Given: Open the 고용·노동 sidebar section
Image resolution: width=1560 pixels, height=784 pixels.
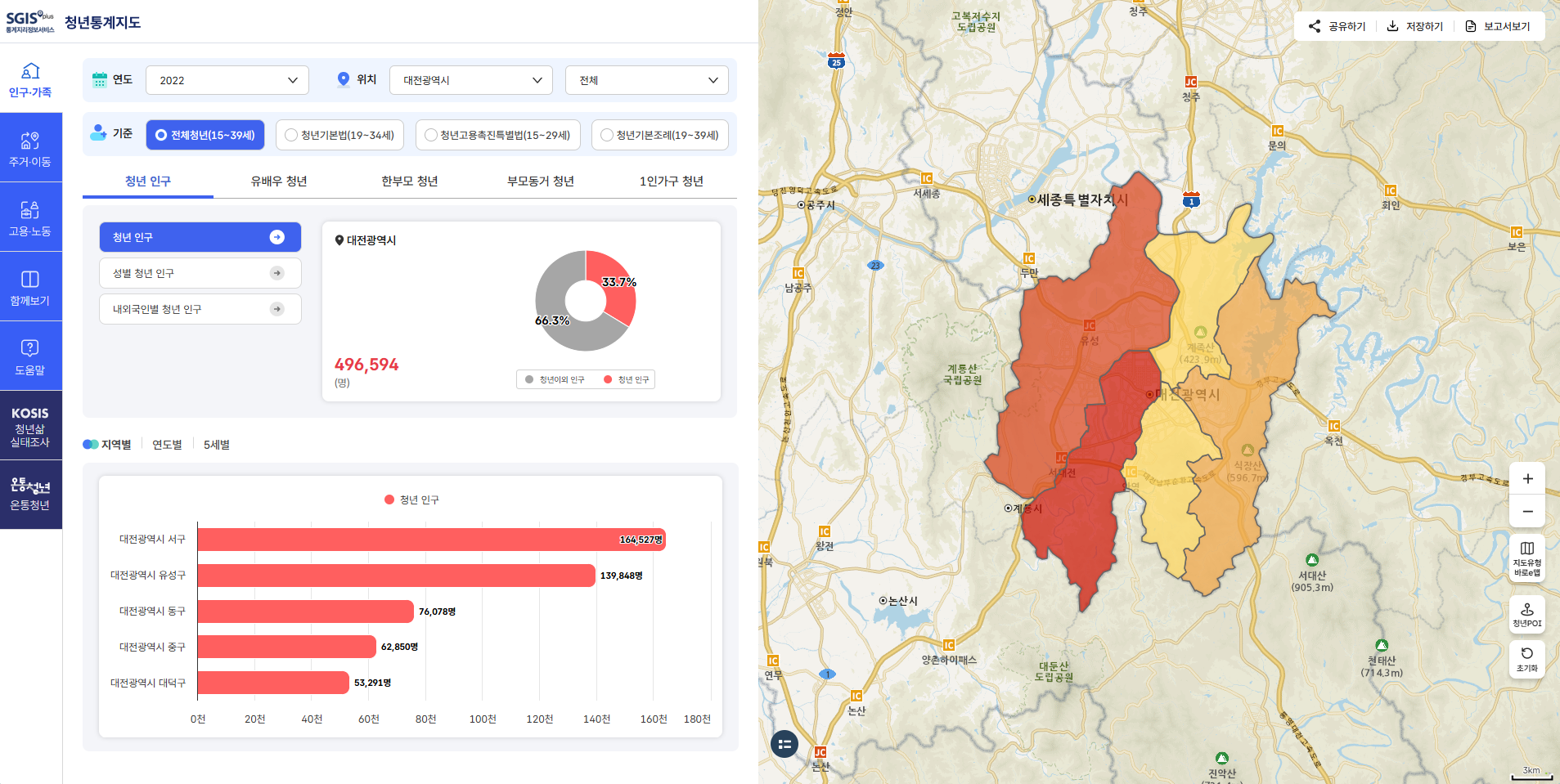Looking at the screenshot, I should coord(30,217).
